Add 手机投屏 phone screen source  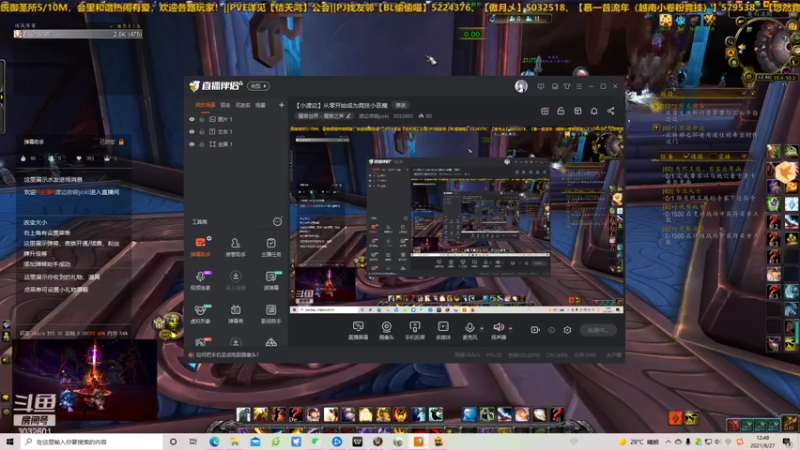pyautogui.click(x=415, y=330)
